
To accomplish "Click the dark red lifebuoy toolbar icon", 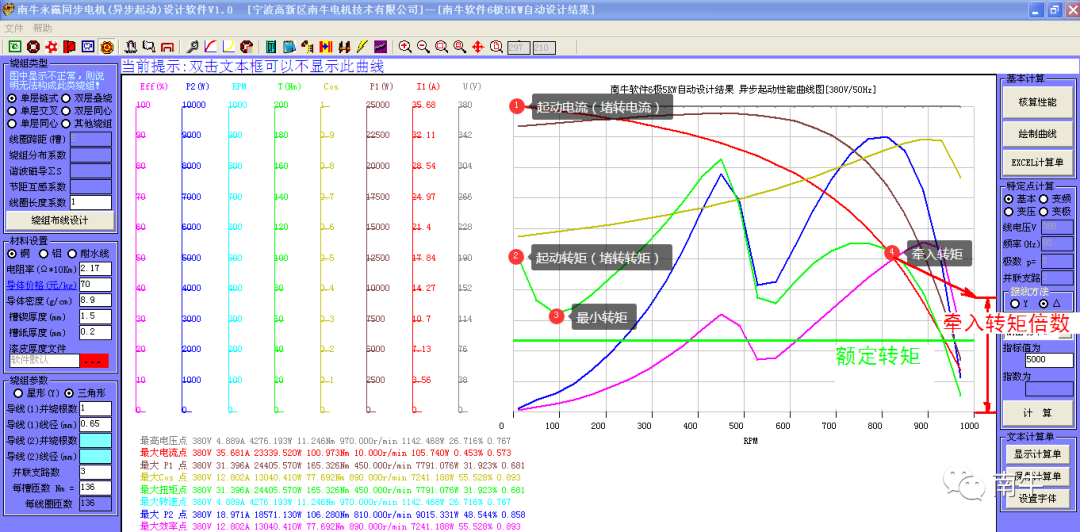I will pos(32,47).
